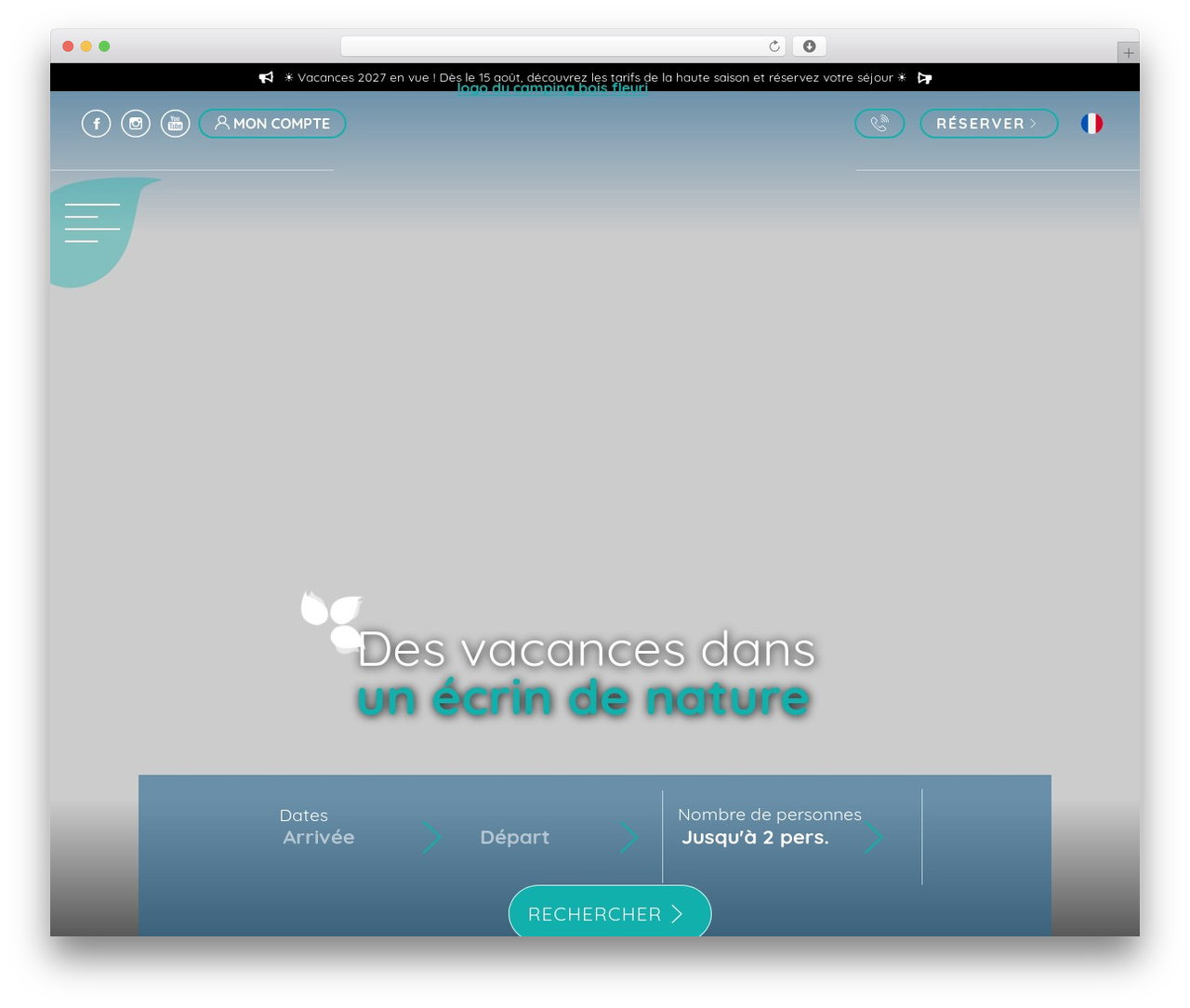Image resolution: width=1190 pixels, height=1008 pixels.
Task: Click the 'Des vacances dans' headline
Action: tap(587, 649)
